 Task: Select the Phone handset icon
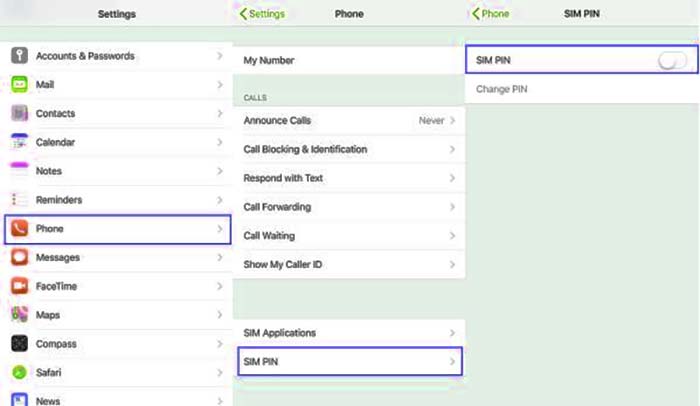point(19,229)
